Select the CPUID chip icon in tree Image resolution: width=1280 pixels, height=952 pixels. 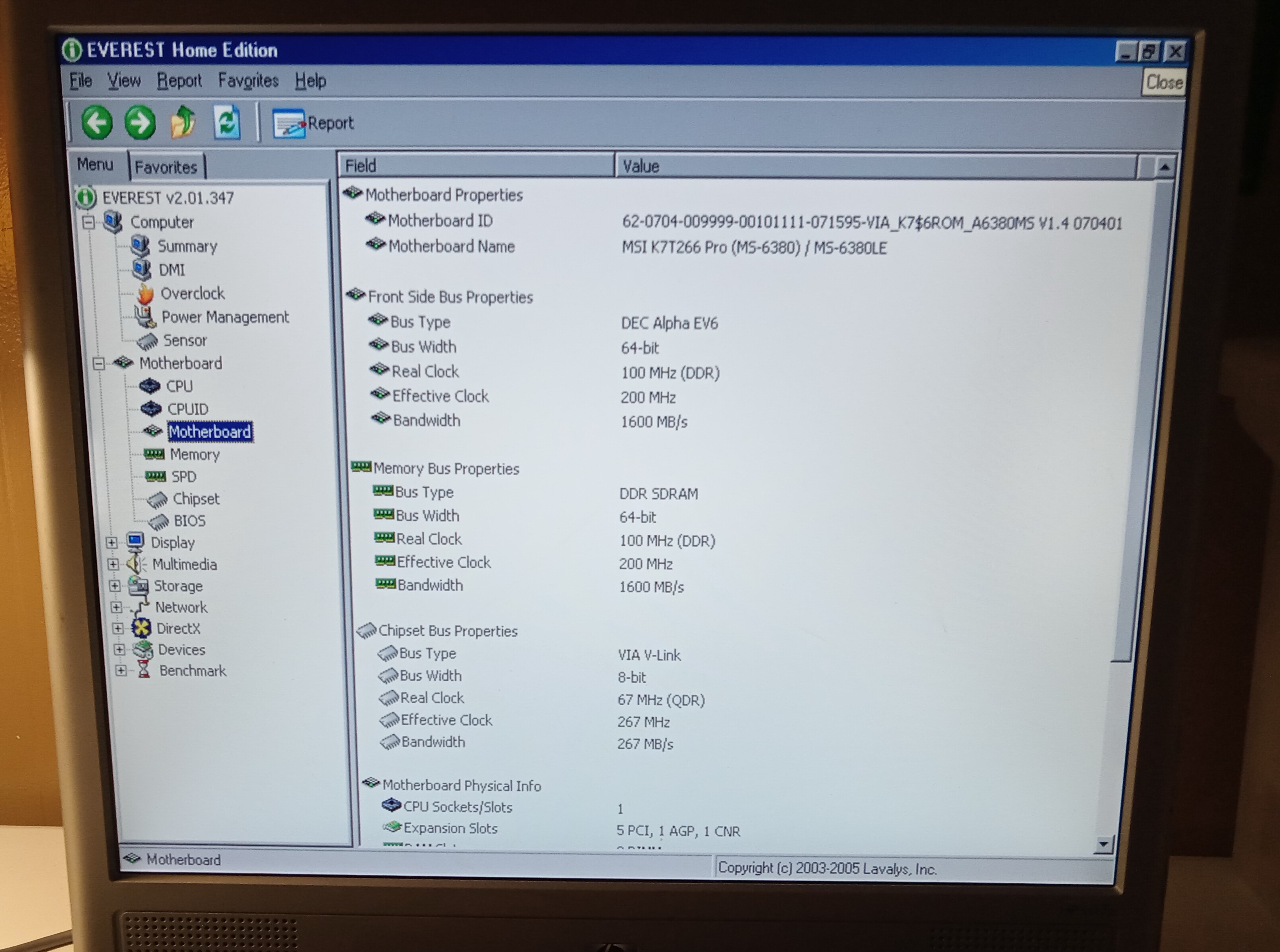[151, 409]
